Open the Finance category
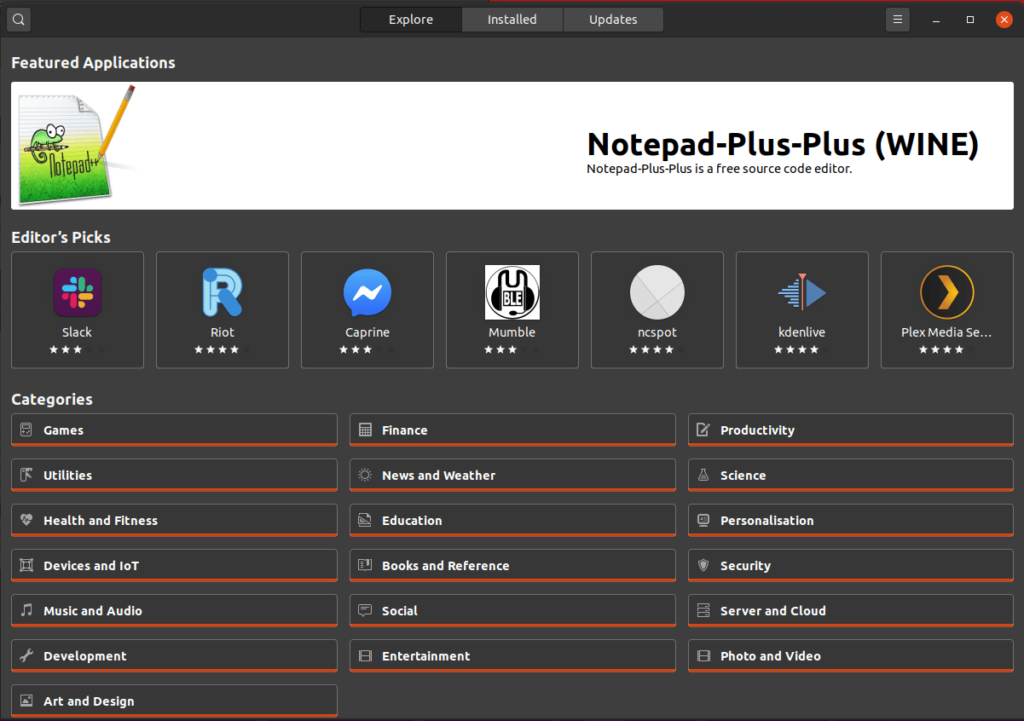The width and height of the screenshot is (1024, 721). [513, 430]
